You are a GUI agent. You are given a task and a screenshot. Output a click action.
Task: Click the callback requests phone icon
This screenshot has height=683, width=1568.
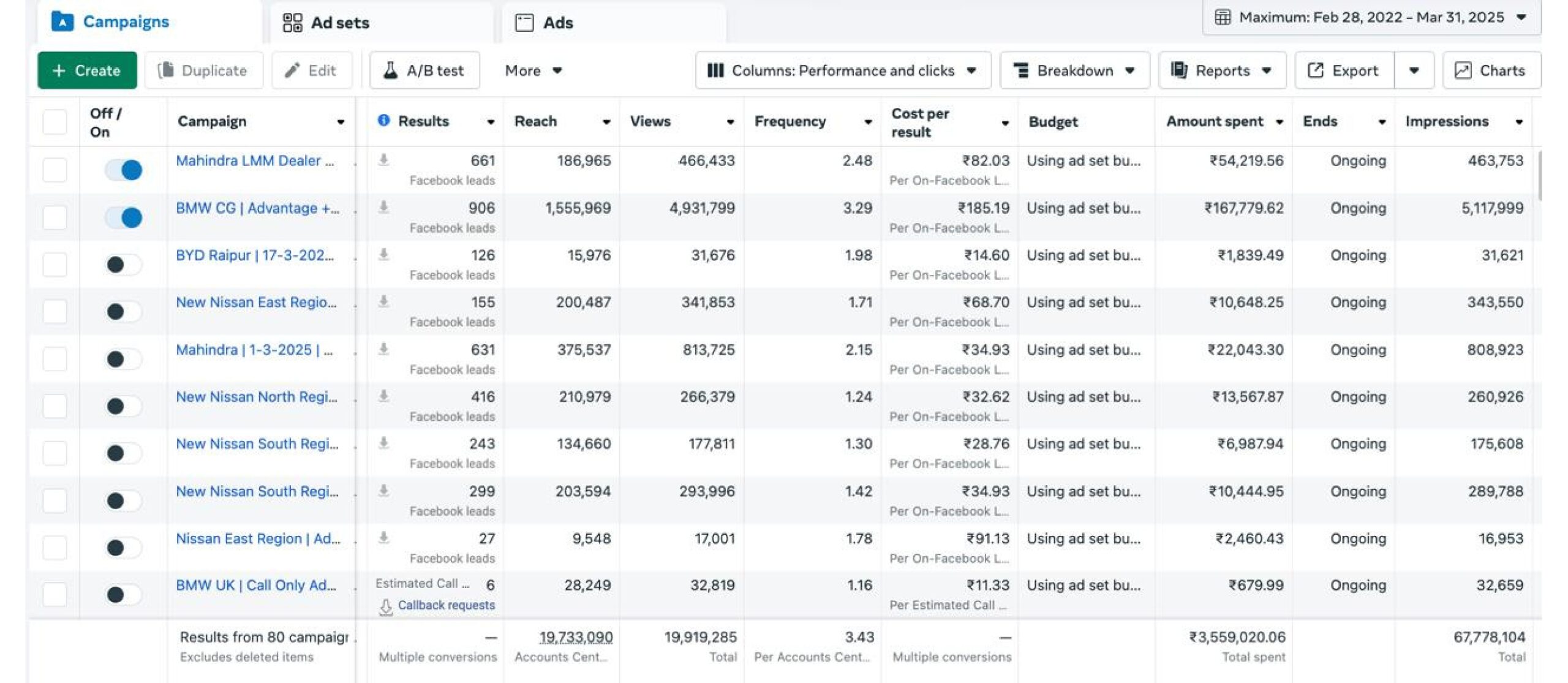(x=386, y=606)
